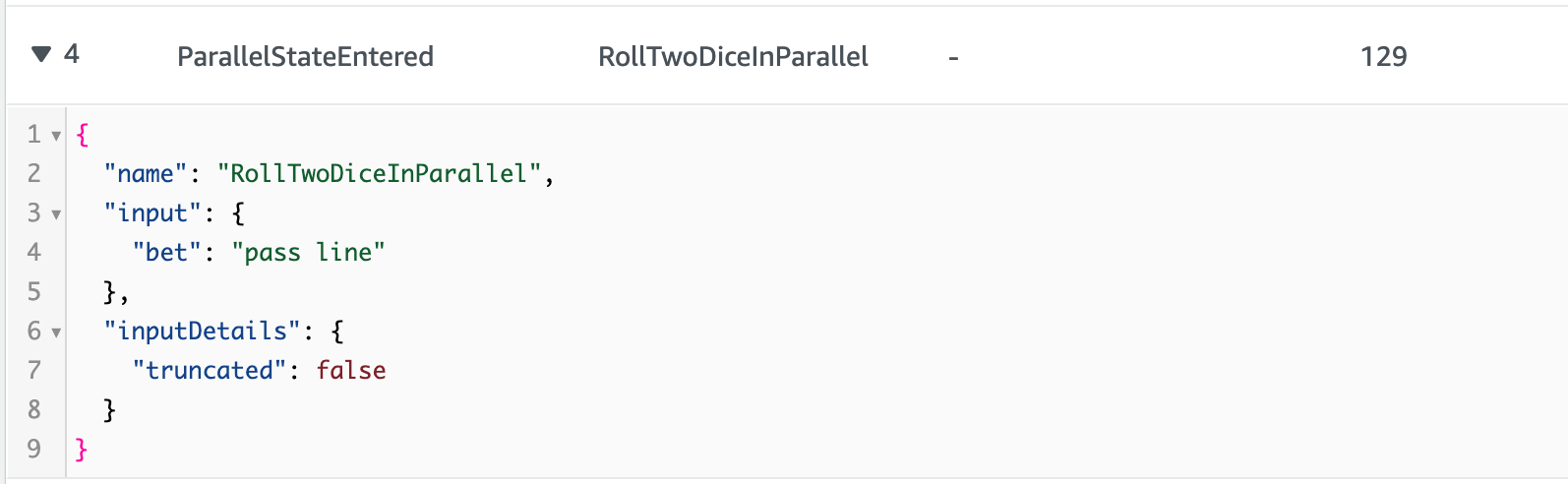Click the "pass line" string value
This screenshot has height=484, width=1568.
(308, 253)
